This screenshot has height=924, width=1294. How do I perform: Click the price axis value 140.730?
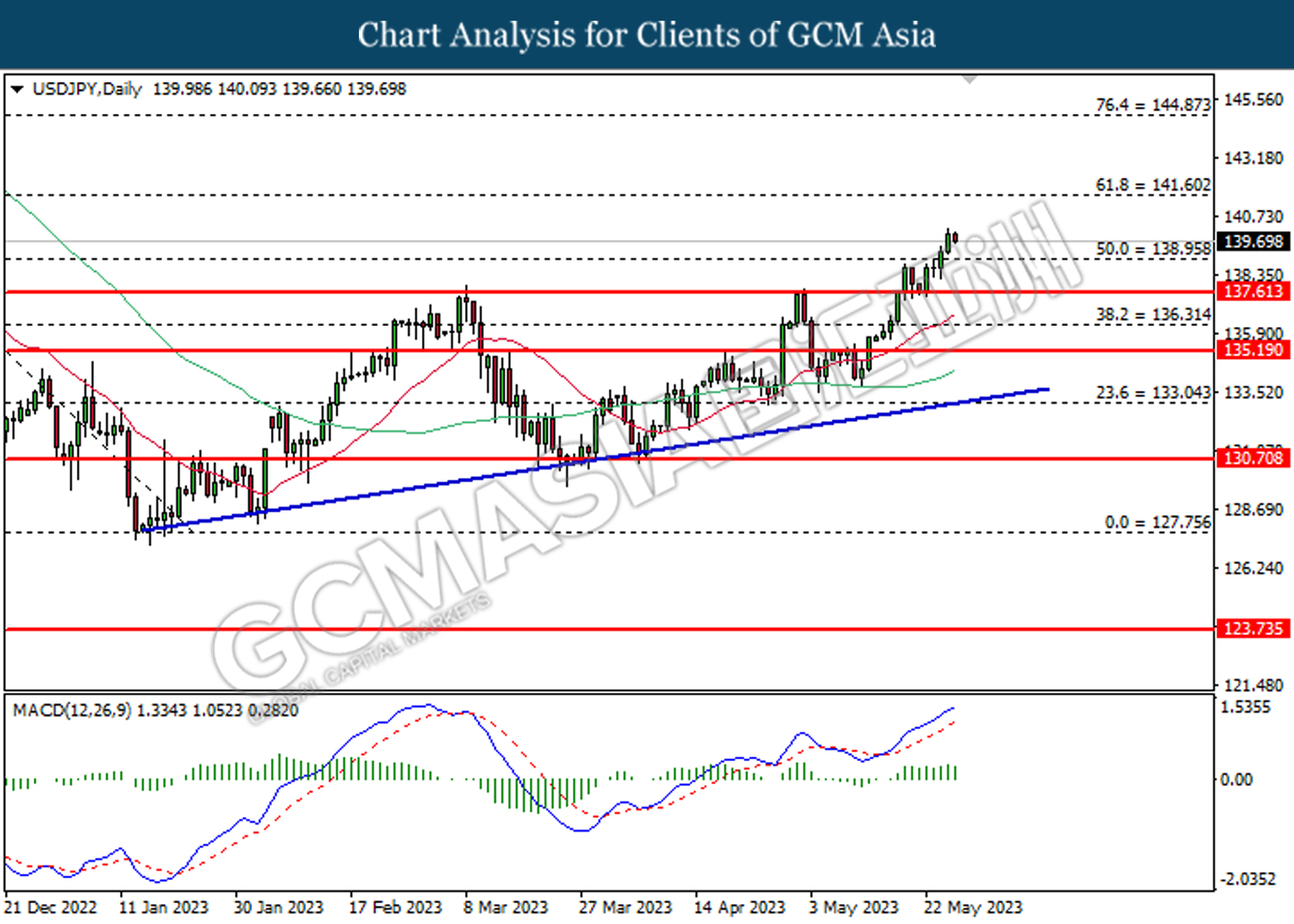point(1253,217)
